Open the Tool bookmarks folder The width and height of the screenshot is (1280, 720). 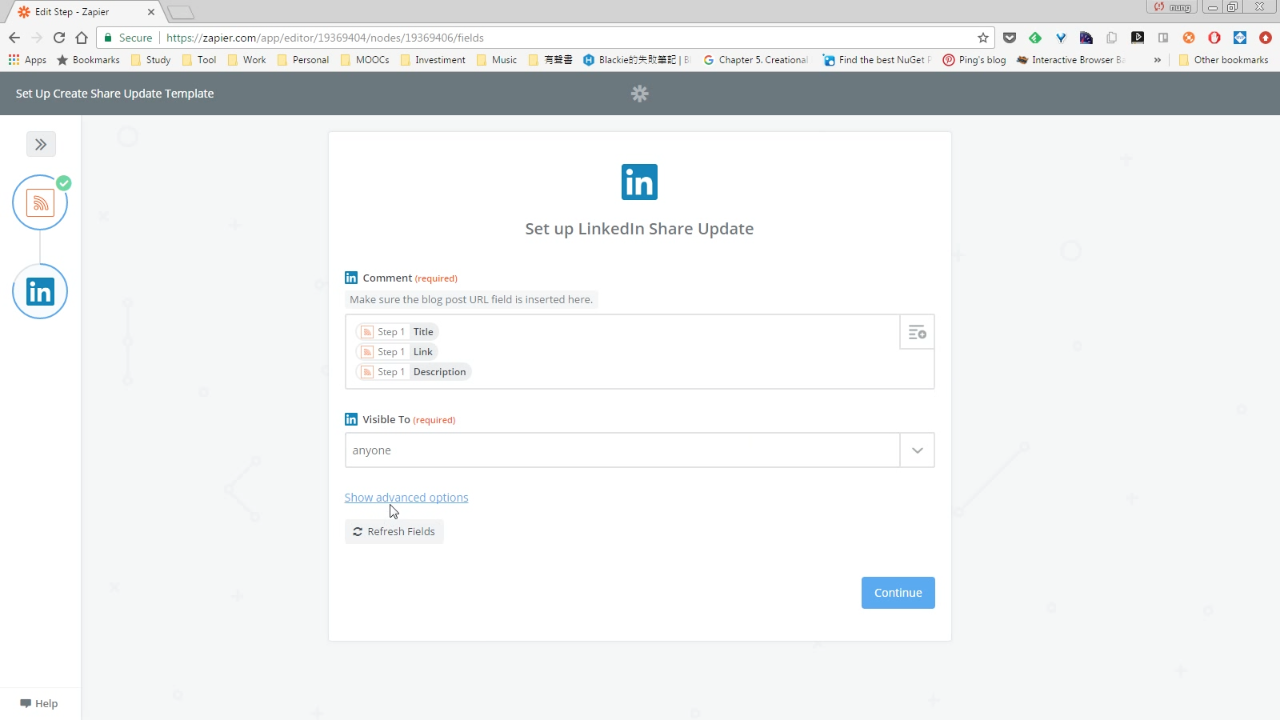[198, 60]
